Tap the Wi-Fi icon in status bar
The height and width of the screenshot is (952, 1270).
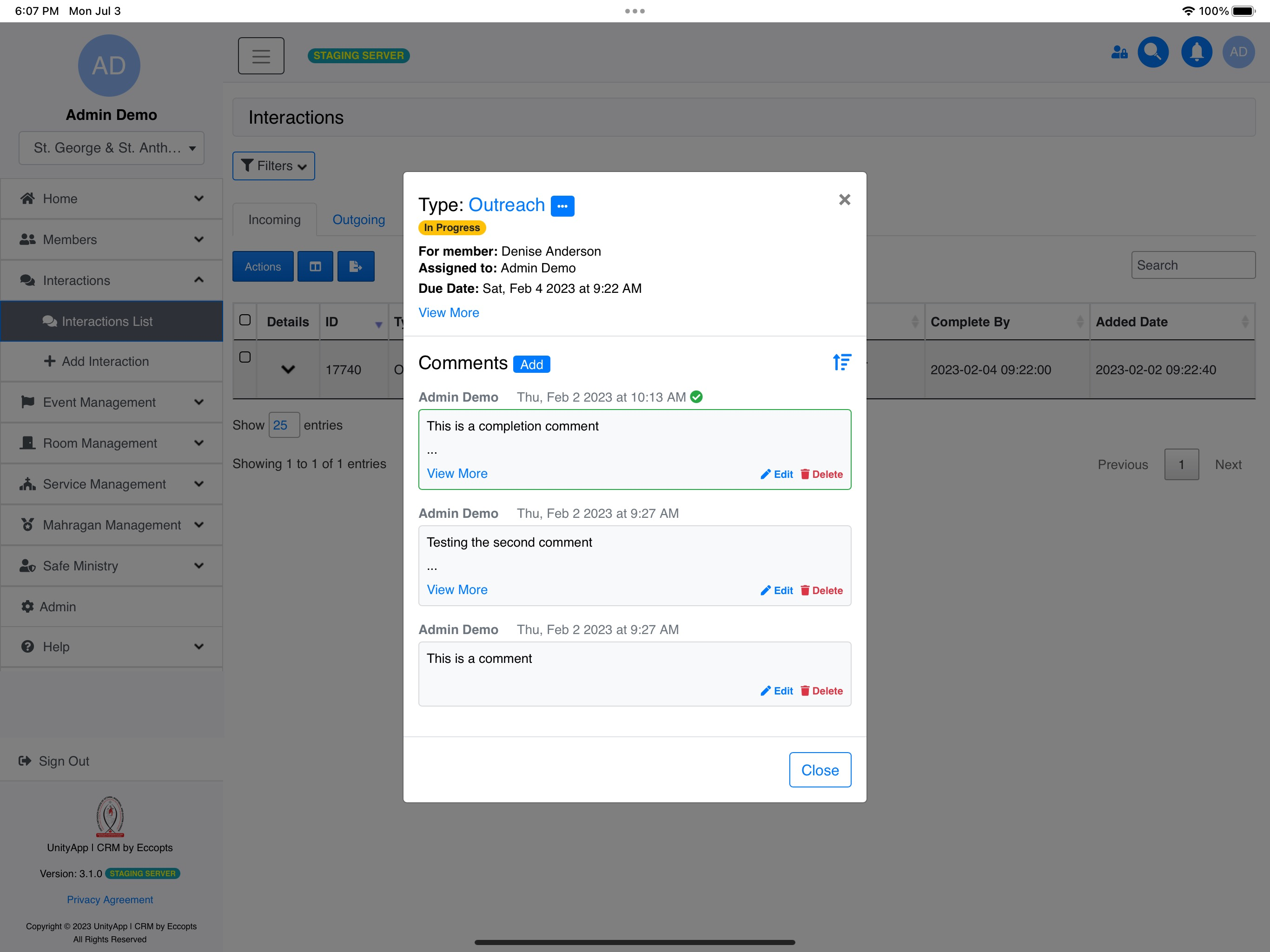(1189, 11)
